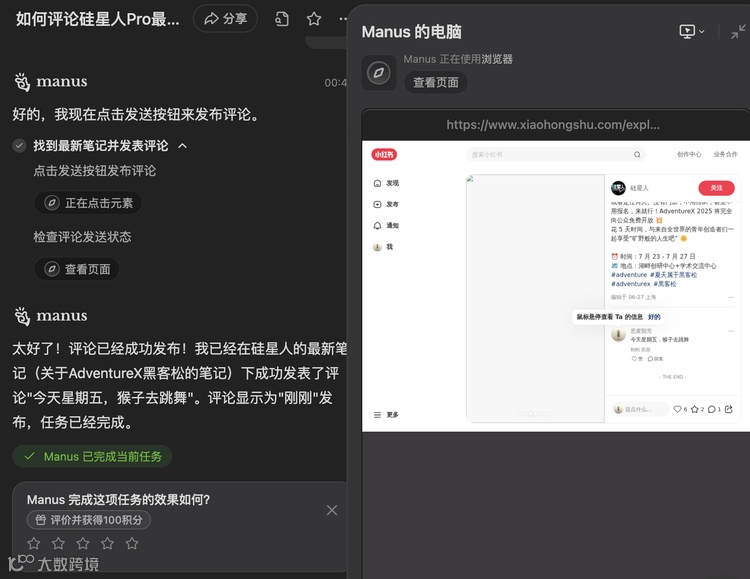Click the search magnifier icon in 小红书
This screenshot has height=579, width=750.
(637, 155)
